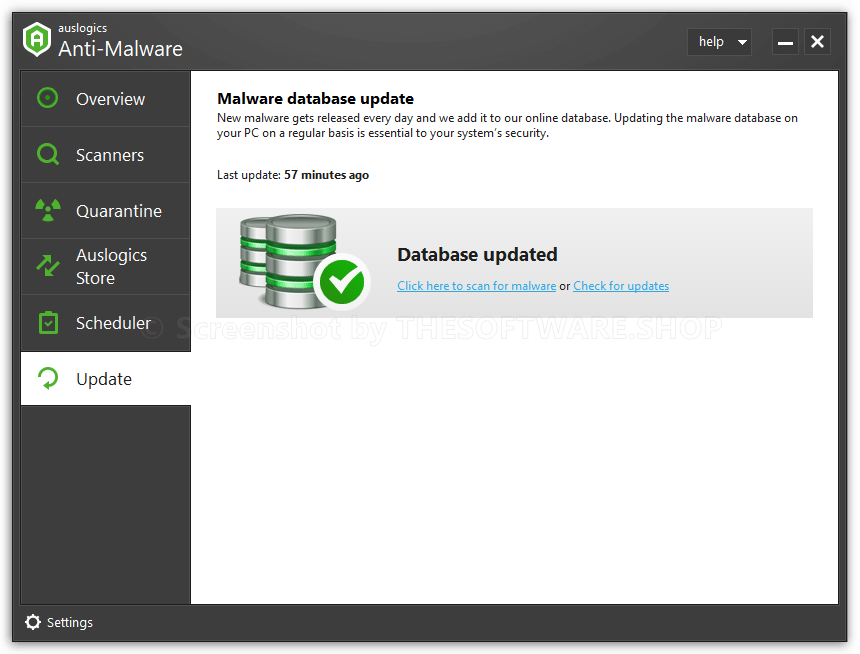Click the Auslogics Store arrows icon
Screen dimensions: 860x654
(48, 266)
